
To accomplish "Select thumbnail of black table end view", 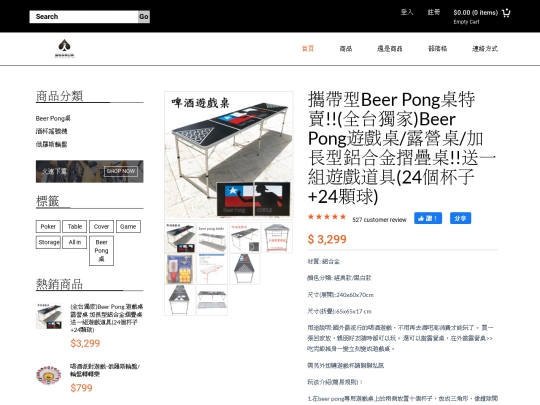I will (x=245, y=269).
